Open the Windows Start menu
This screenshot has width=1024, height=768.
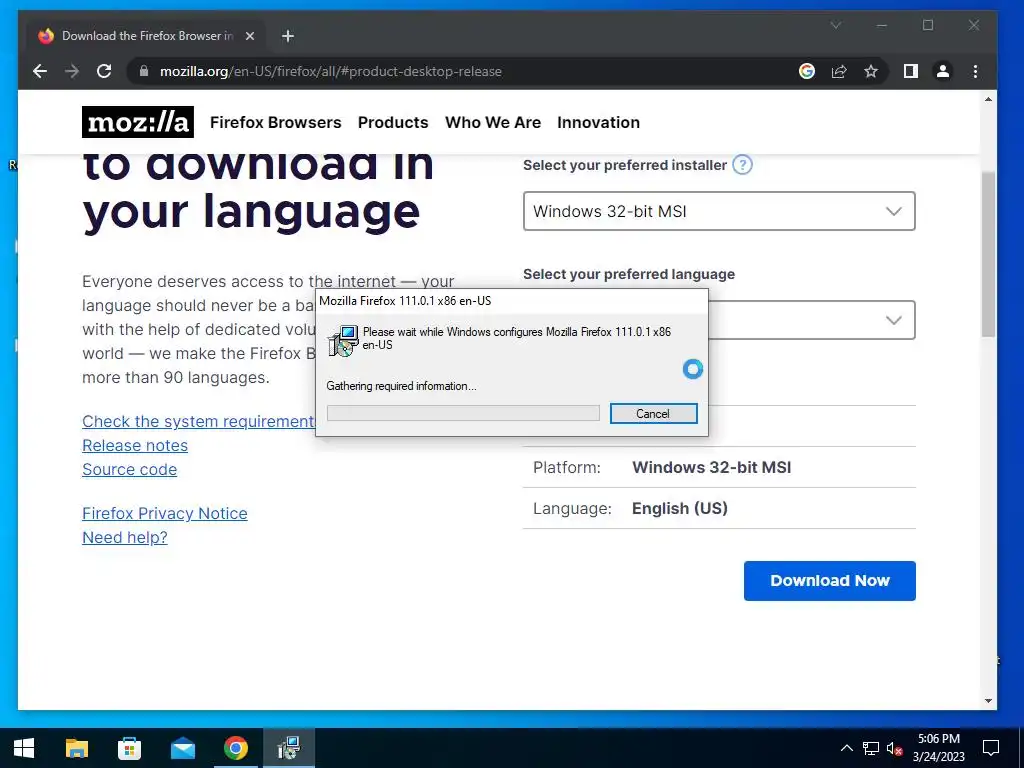point(24,748)
